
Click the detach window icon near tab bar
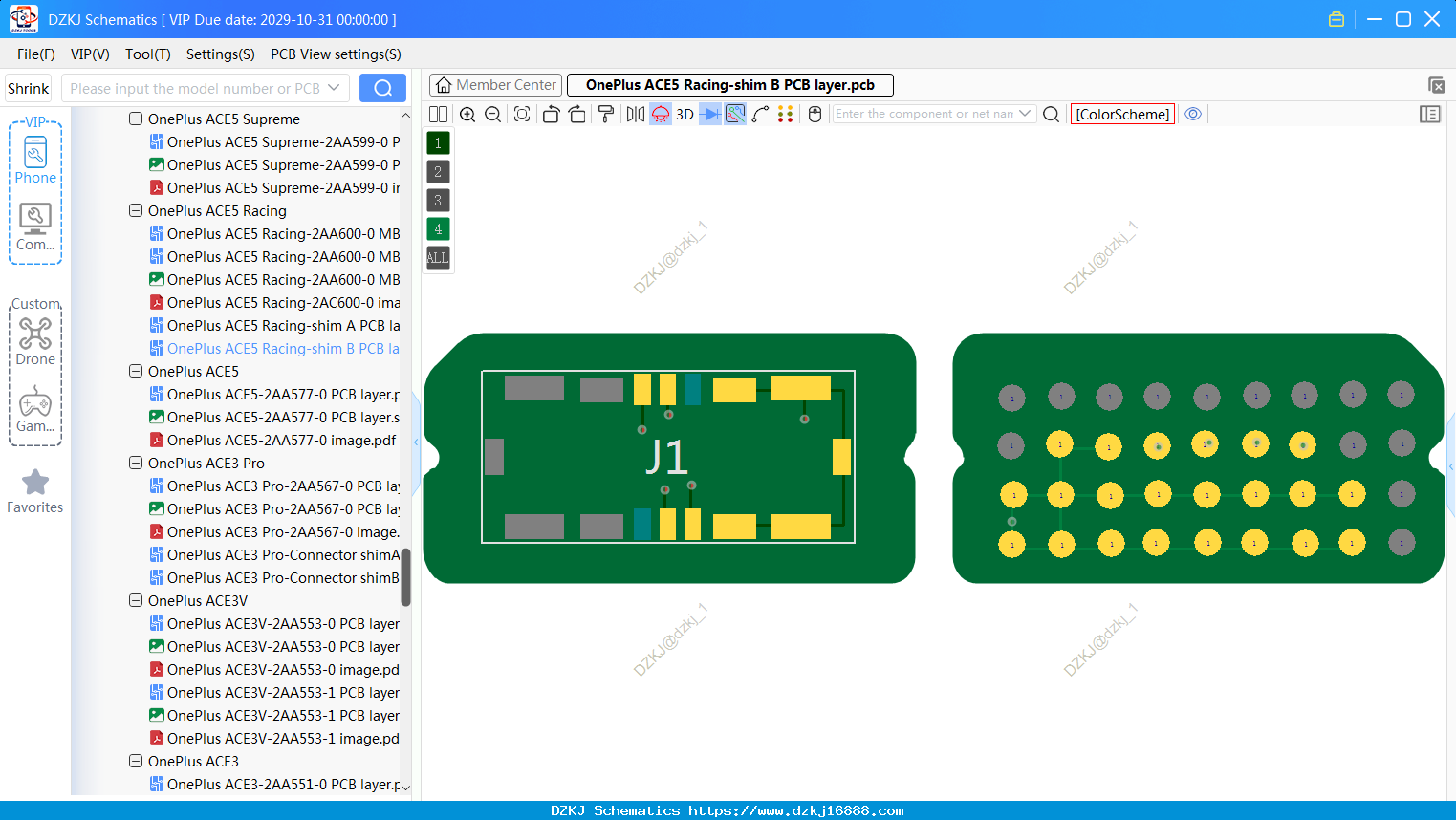[x=1436, y=85]
